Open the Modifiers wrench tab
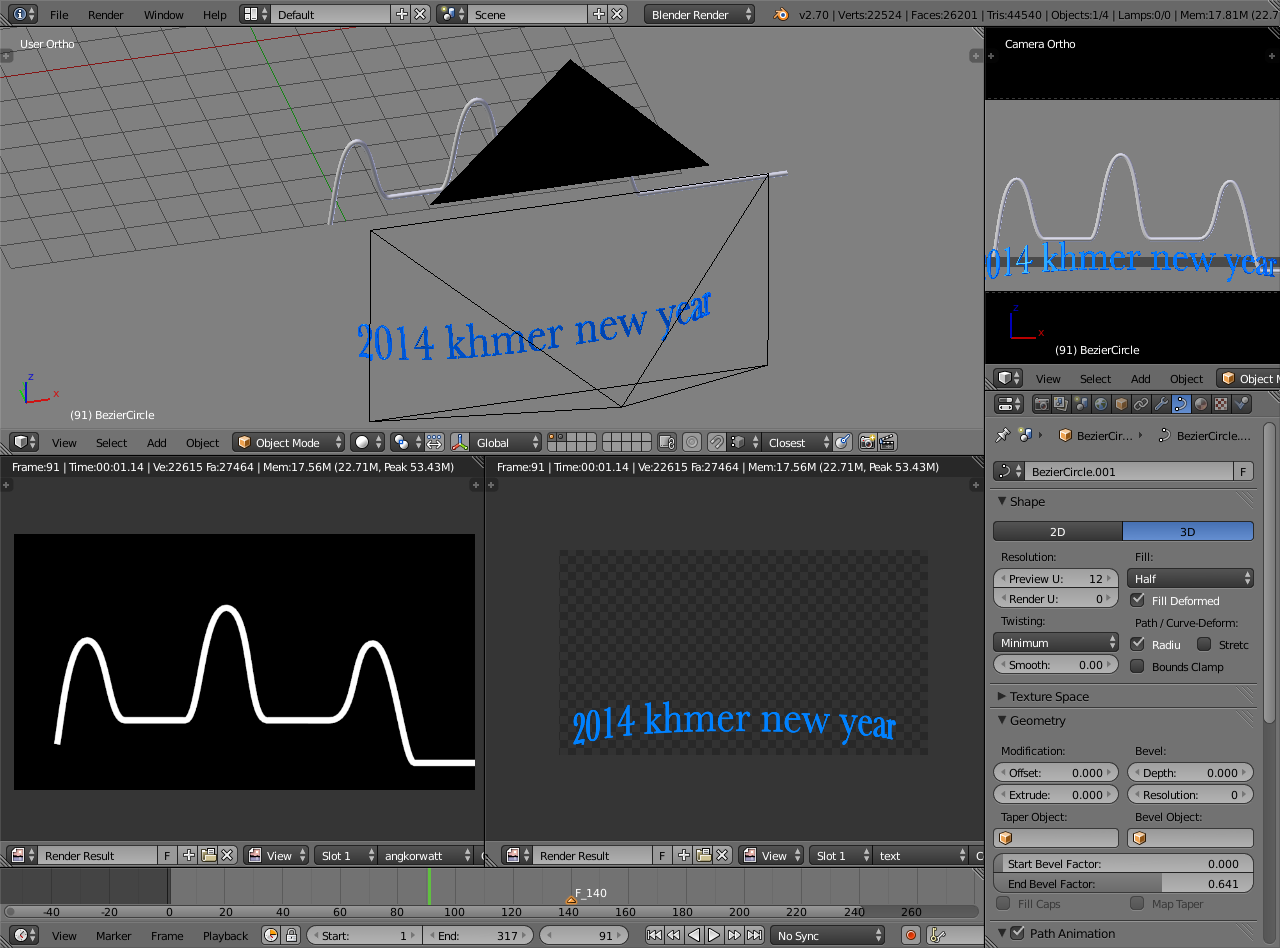1280x948 pixels. [x=1161, y=404]
